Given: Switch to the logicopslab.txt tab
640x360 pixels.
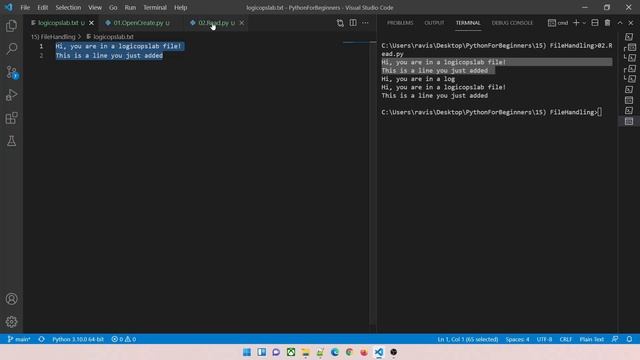Looking at the screenshot, I should 58,23.
